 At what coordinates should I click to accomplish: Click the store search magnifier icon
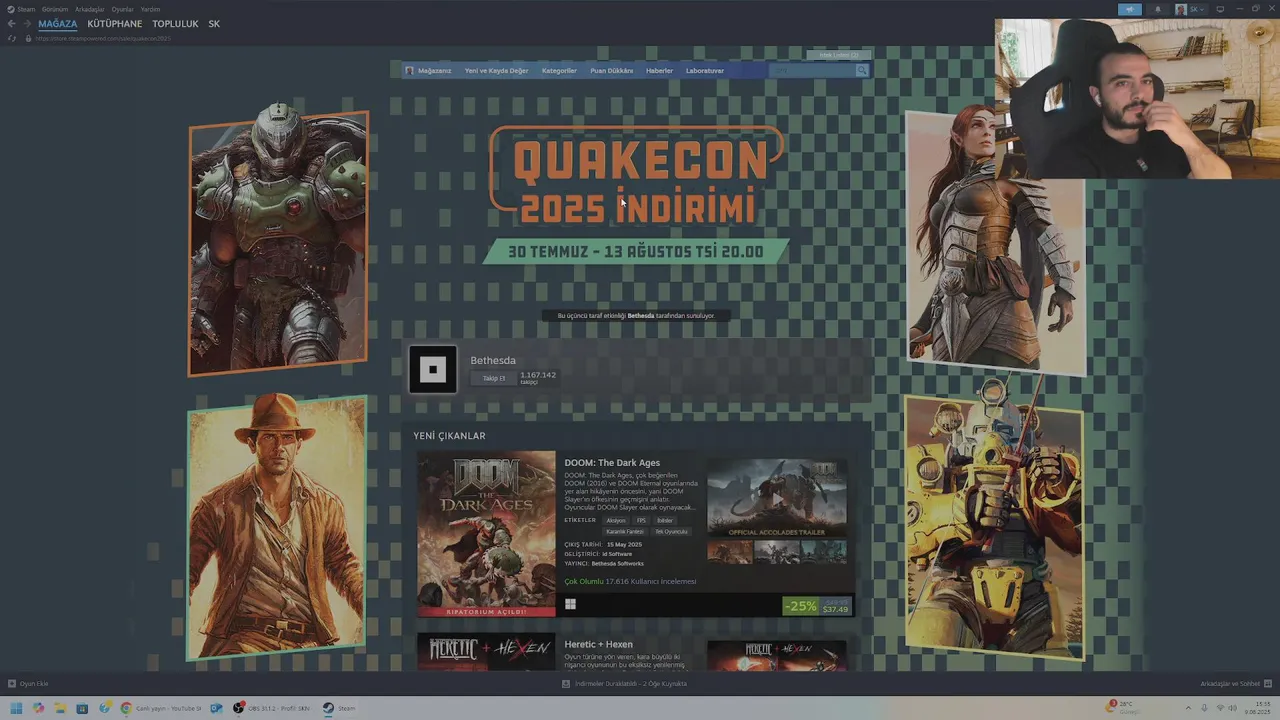coord(862,71)
